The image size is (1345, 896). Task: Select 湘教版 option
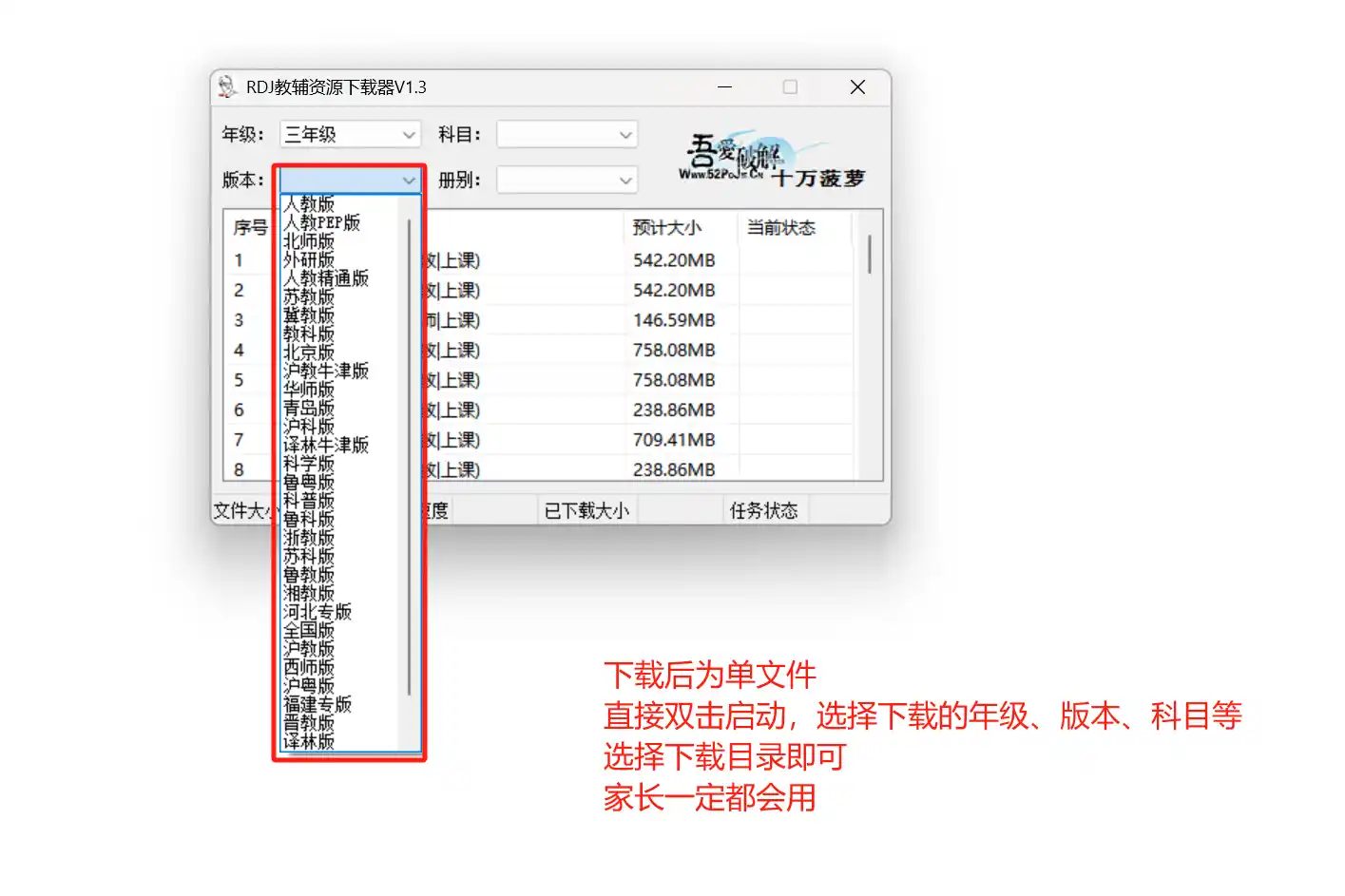(x=309, y=593)
